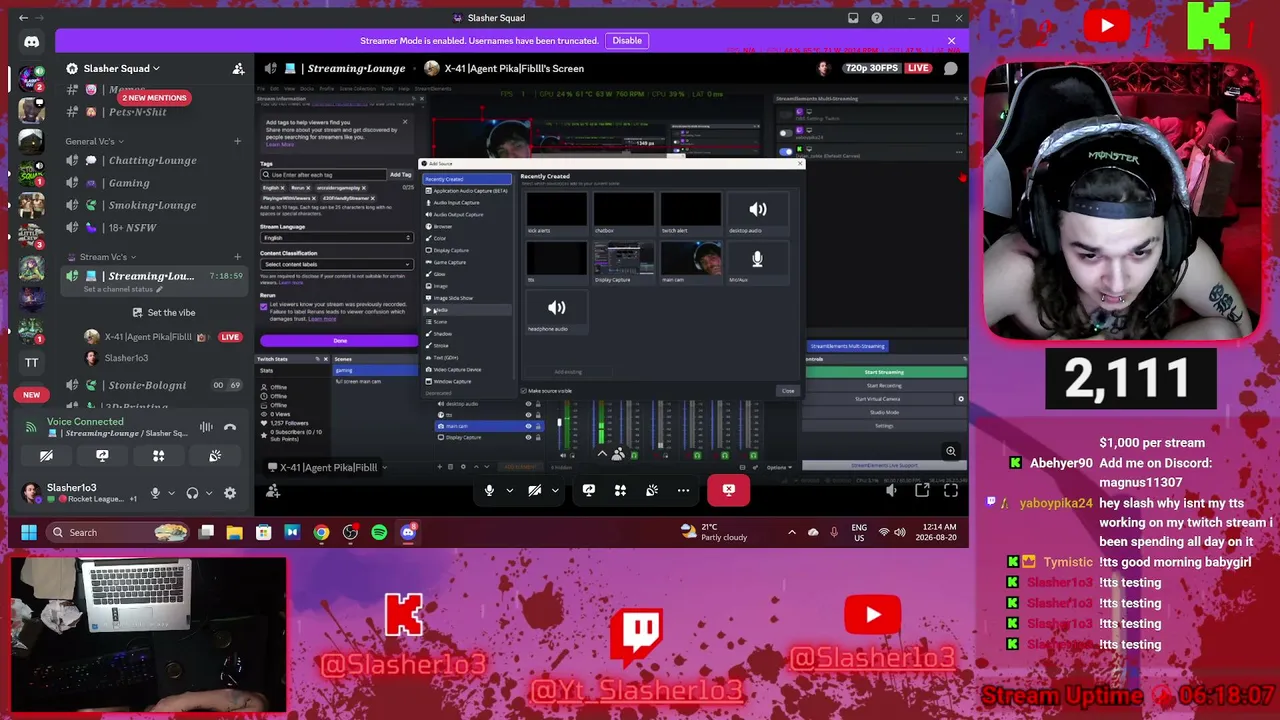Click the Windows taskbar Search box
This screenshot has width=1280, height=720.
coord(119,532)
